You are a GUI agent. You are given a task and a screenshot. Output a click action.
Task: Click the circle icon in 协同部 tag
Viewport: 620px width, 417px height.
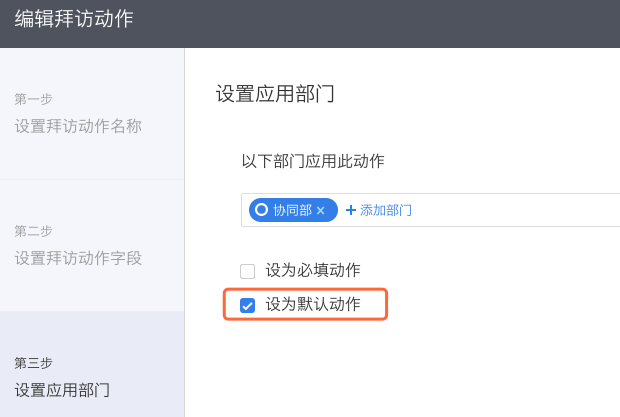(262, 210)
